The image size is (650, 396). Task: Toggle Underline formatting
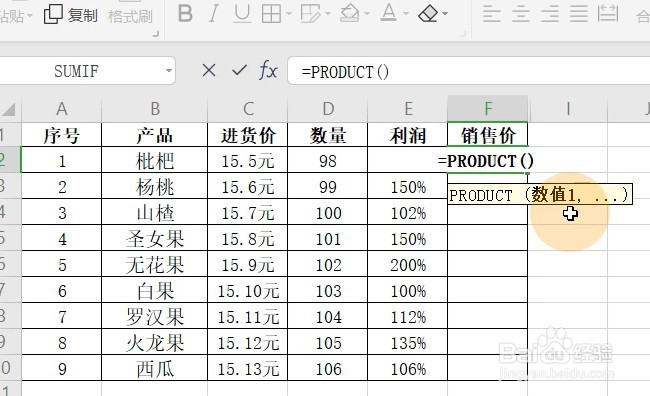tap(242, 14)
